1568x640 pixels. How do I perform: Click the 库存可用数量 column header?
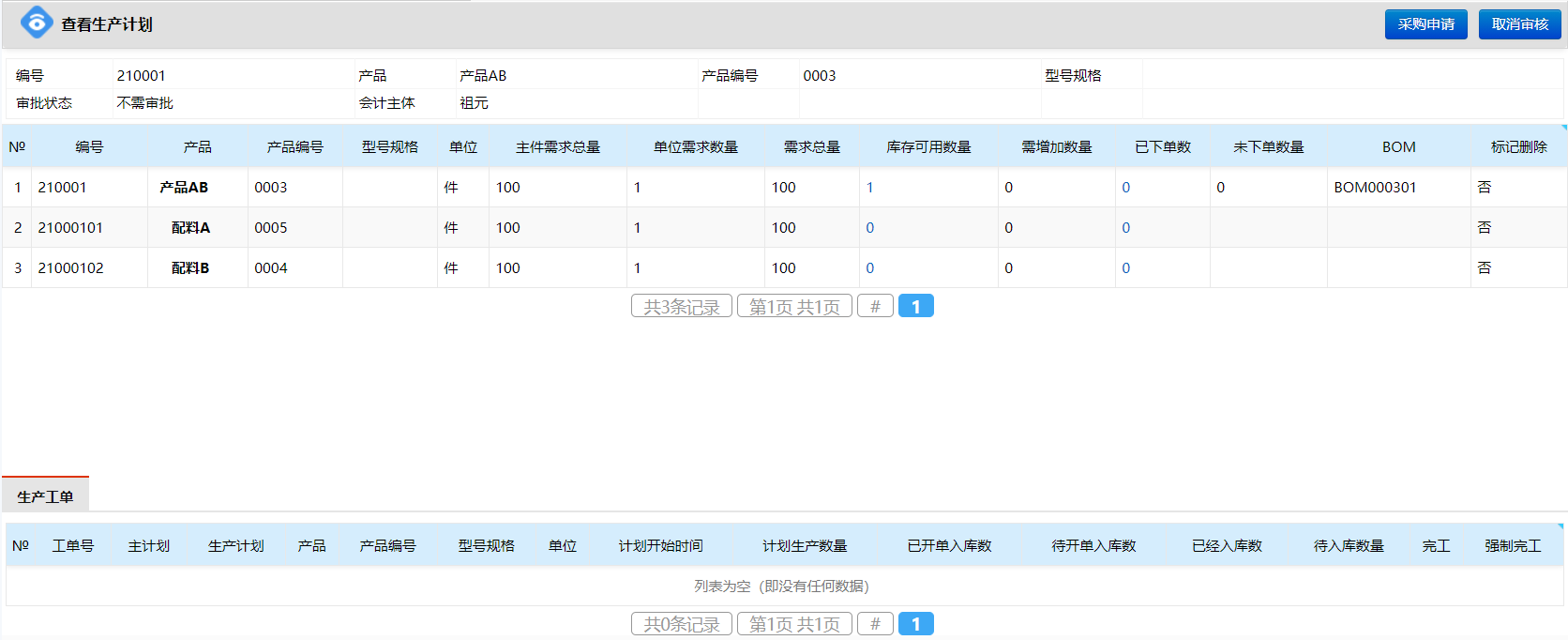(928, 147)
